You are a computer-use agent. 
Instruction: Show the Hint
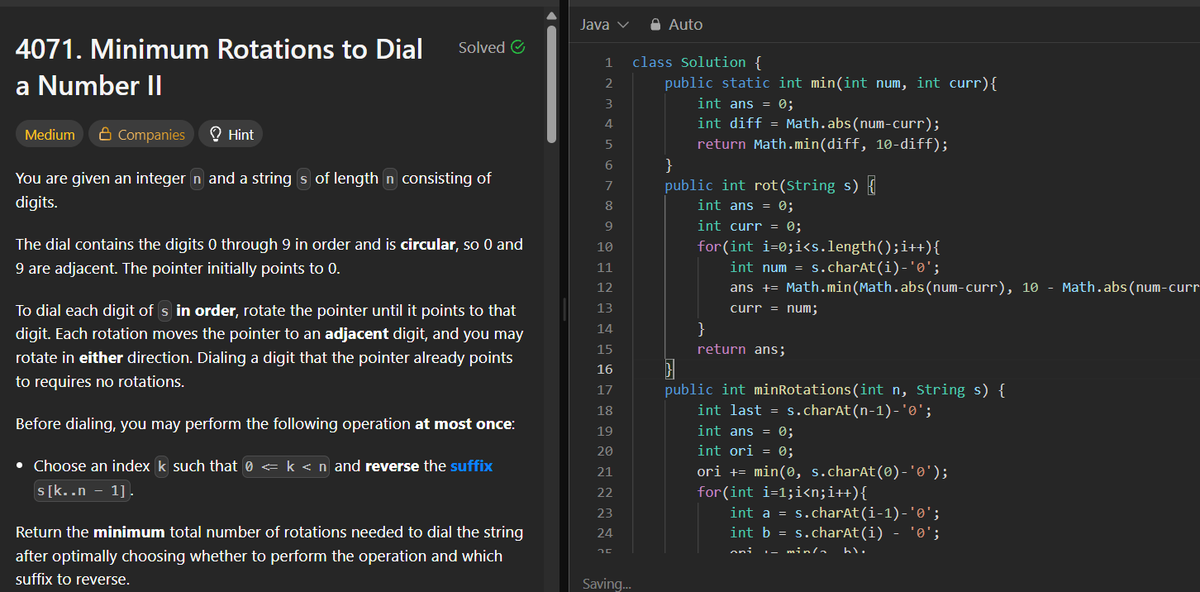click(x=230, y=134)
